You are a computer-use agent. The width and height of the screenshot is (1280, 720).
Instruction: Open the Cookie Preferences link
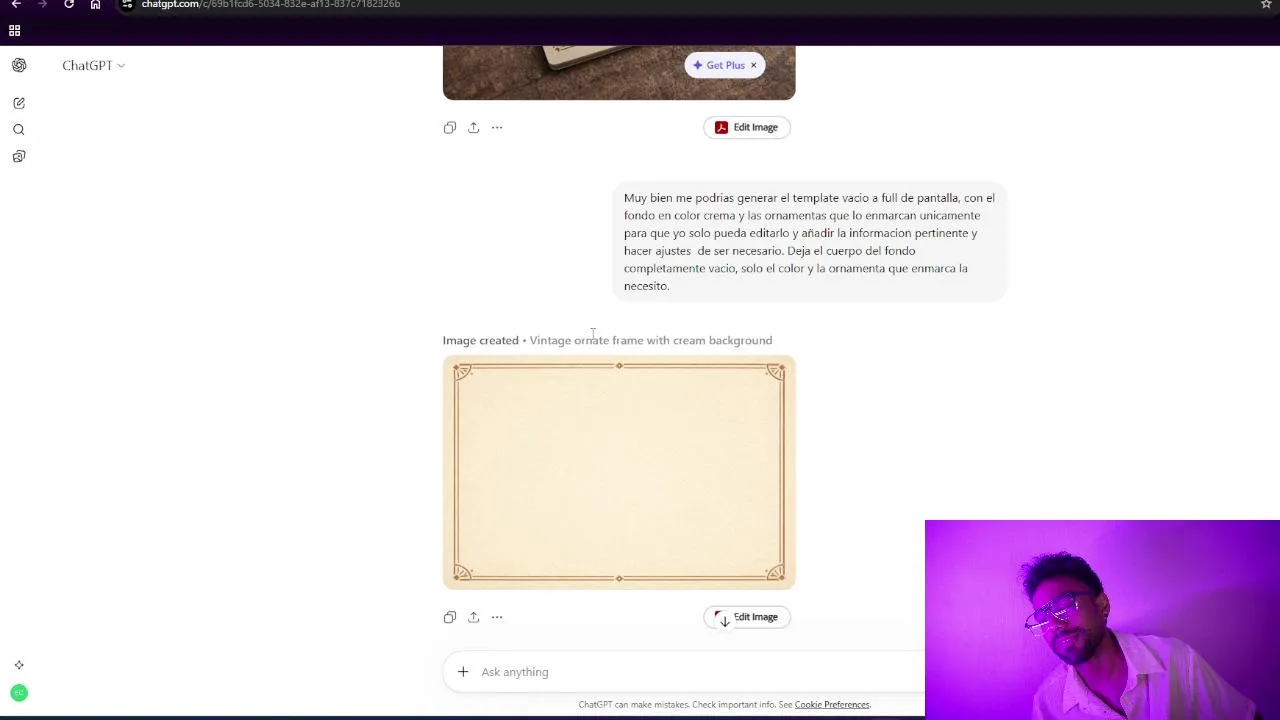coord(832,704)
